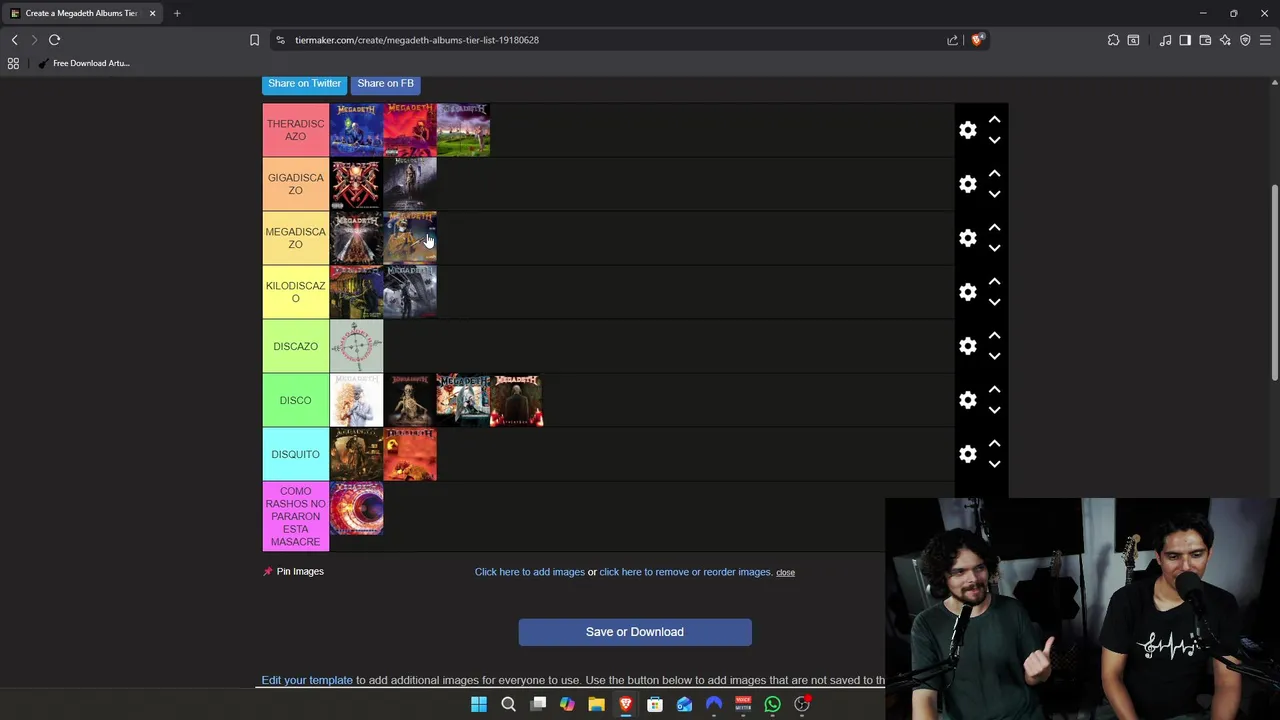
Task: Open File Explorer from taskbar
Action: click(x=596, y=704)
